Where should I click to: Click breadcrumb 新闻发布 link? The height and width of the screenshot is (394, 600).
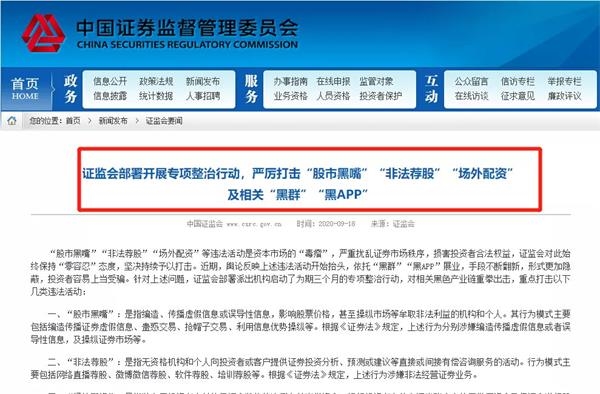click(113, 121)
